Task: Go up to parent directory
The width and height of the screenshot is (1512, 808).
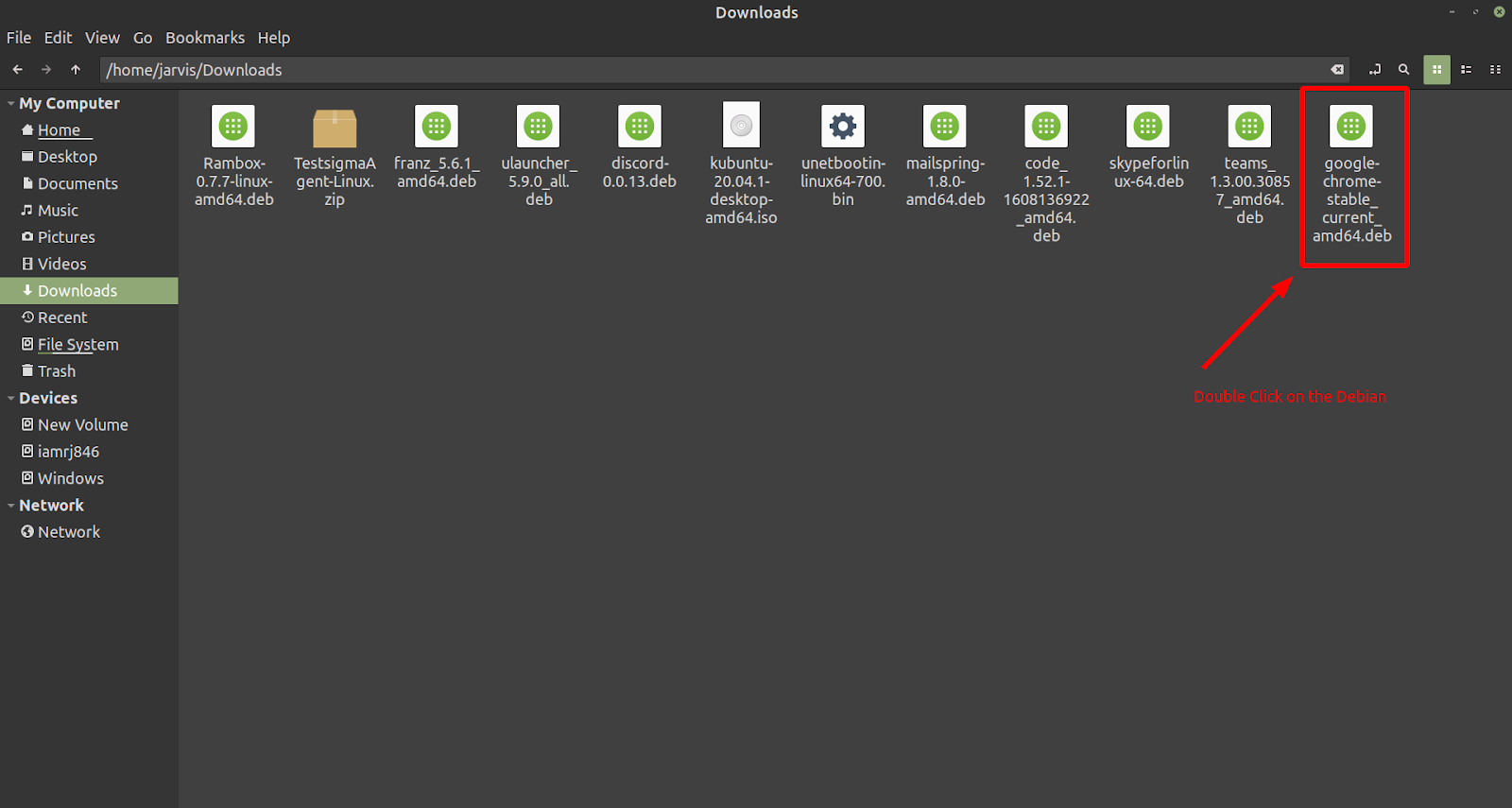Action: pos(76,69)
